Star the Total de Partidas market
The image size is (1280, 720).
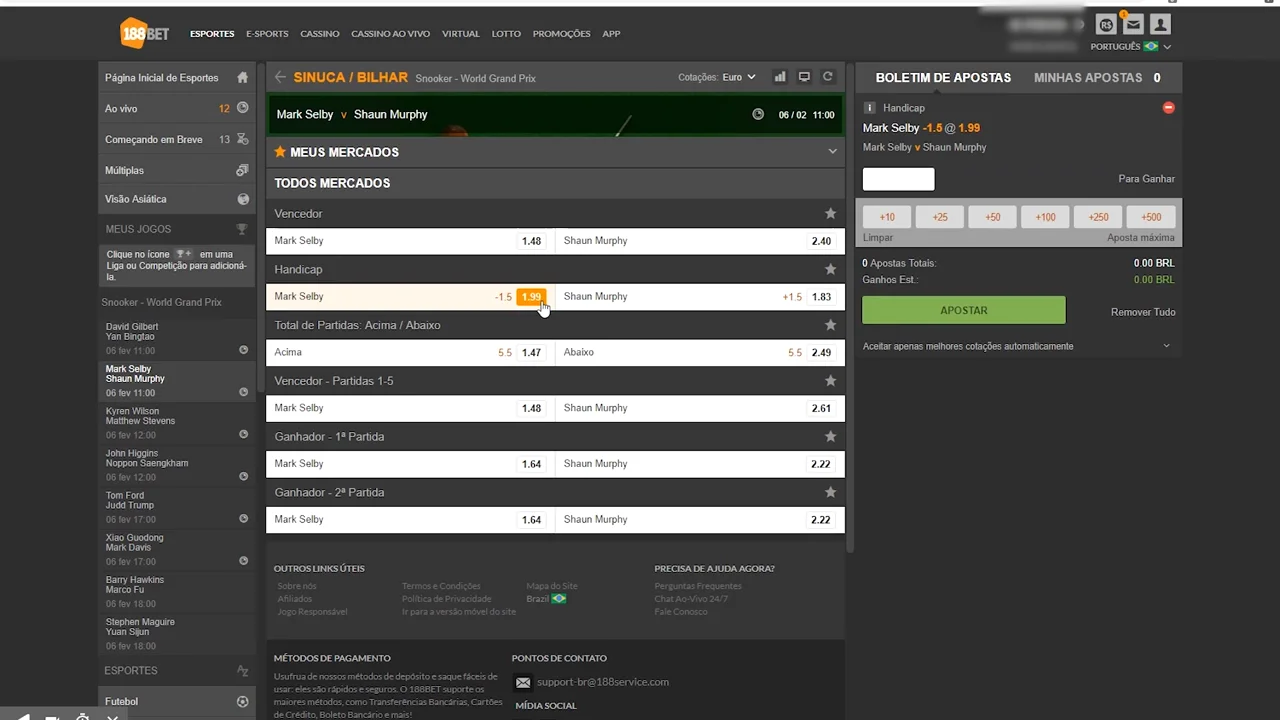tap(830, 325)
